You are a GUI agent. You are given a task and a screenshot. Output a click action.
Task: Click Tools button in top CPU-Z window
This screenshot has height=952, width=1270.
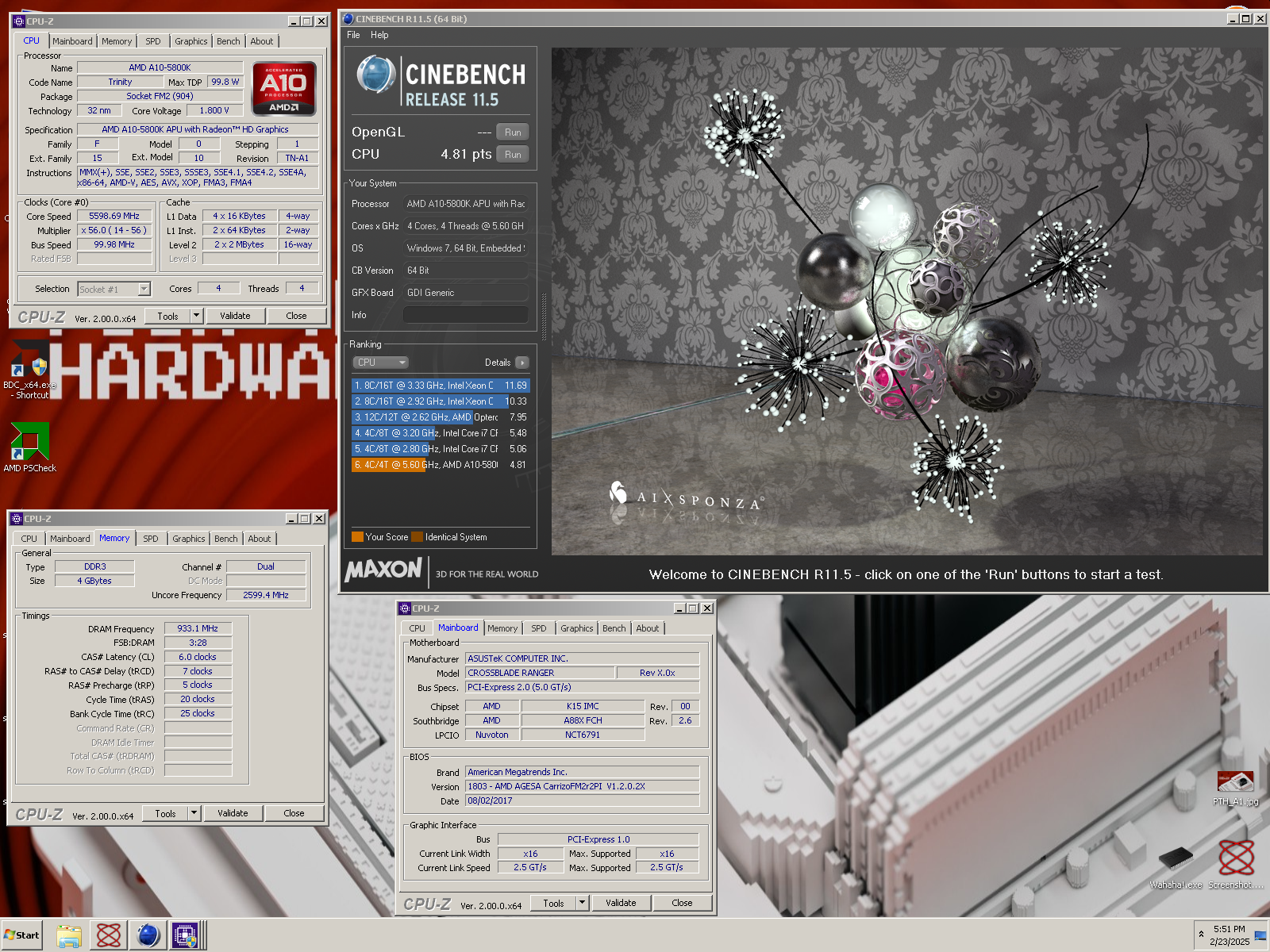167,316
